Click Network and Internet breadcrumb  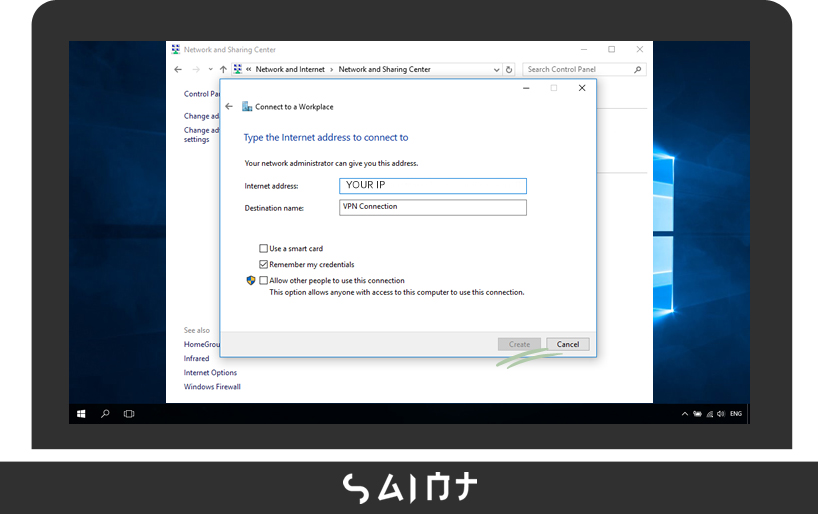[x=290, y=70]
